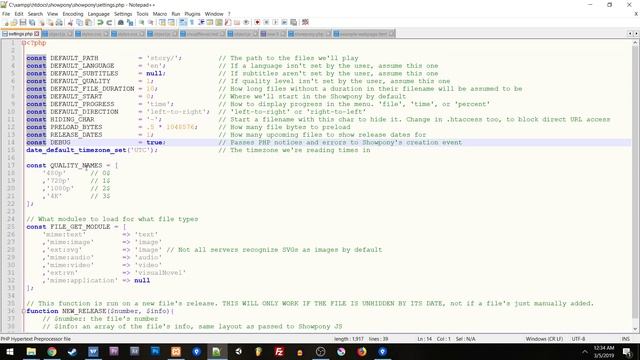Viewport: 640px width, 360px height.
Task: Open the Macro menu
Action: pos(160,14)
